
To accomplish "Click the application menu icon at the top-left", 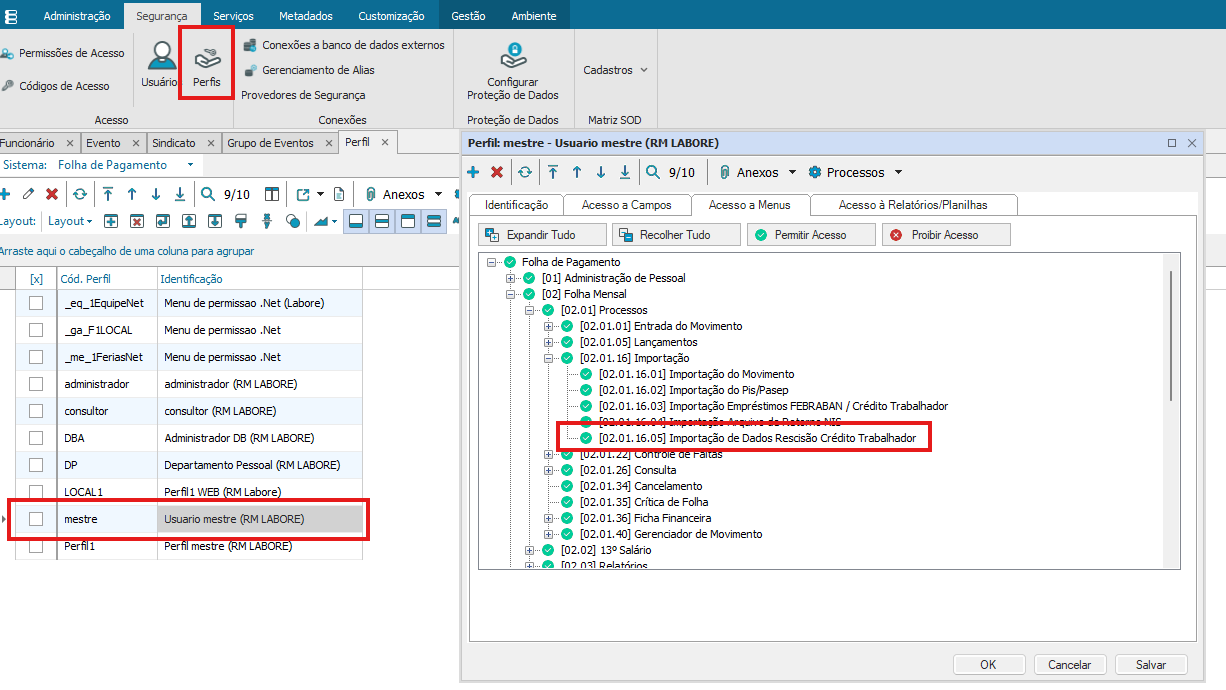I will tap(11, 16).
